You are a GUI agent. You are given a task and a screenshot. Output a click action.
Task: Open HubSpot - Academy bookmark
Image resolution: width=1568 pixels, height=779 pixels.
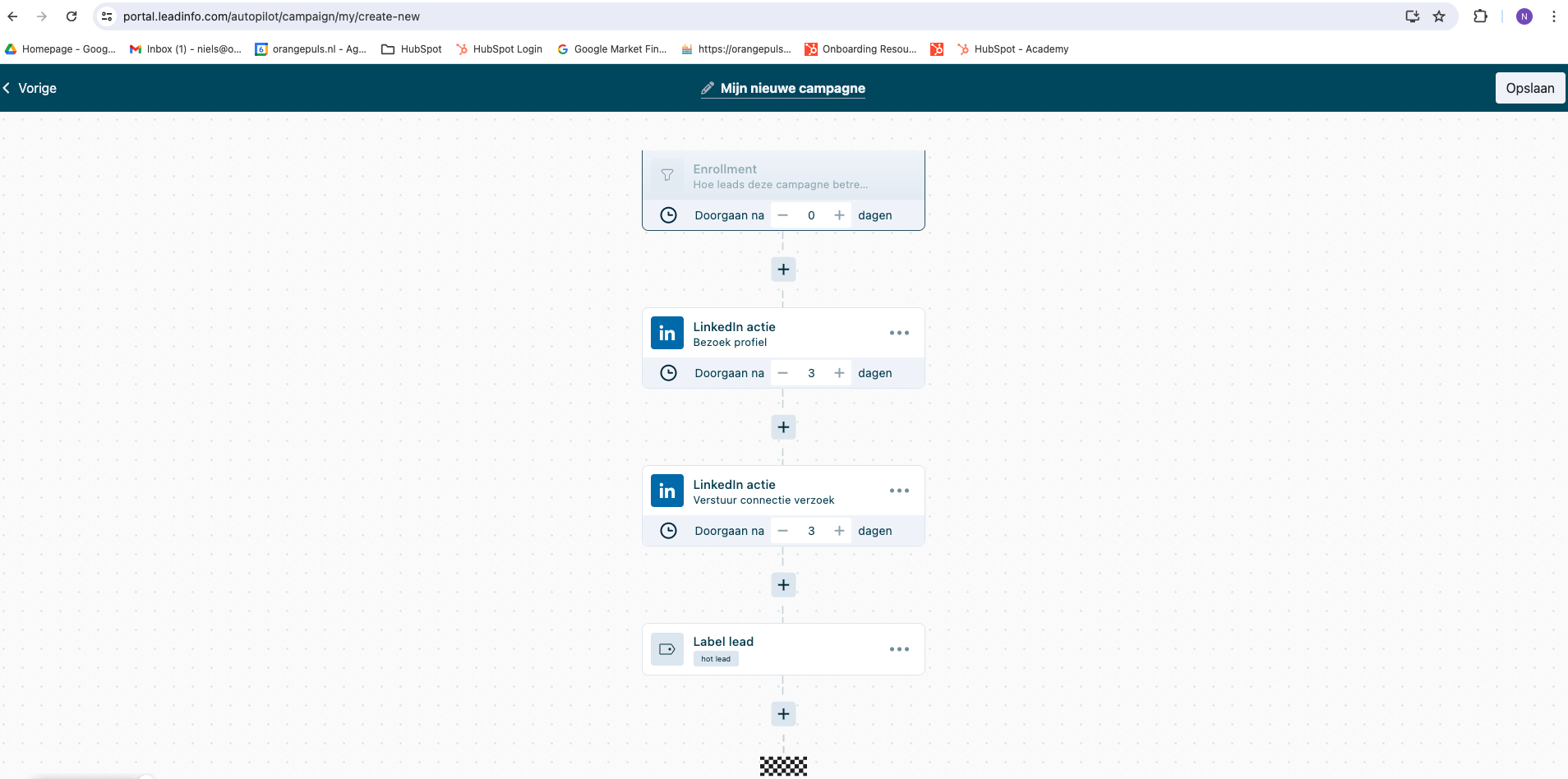tap(1013, 49)
